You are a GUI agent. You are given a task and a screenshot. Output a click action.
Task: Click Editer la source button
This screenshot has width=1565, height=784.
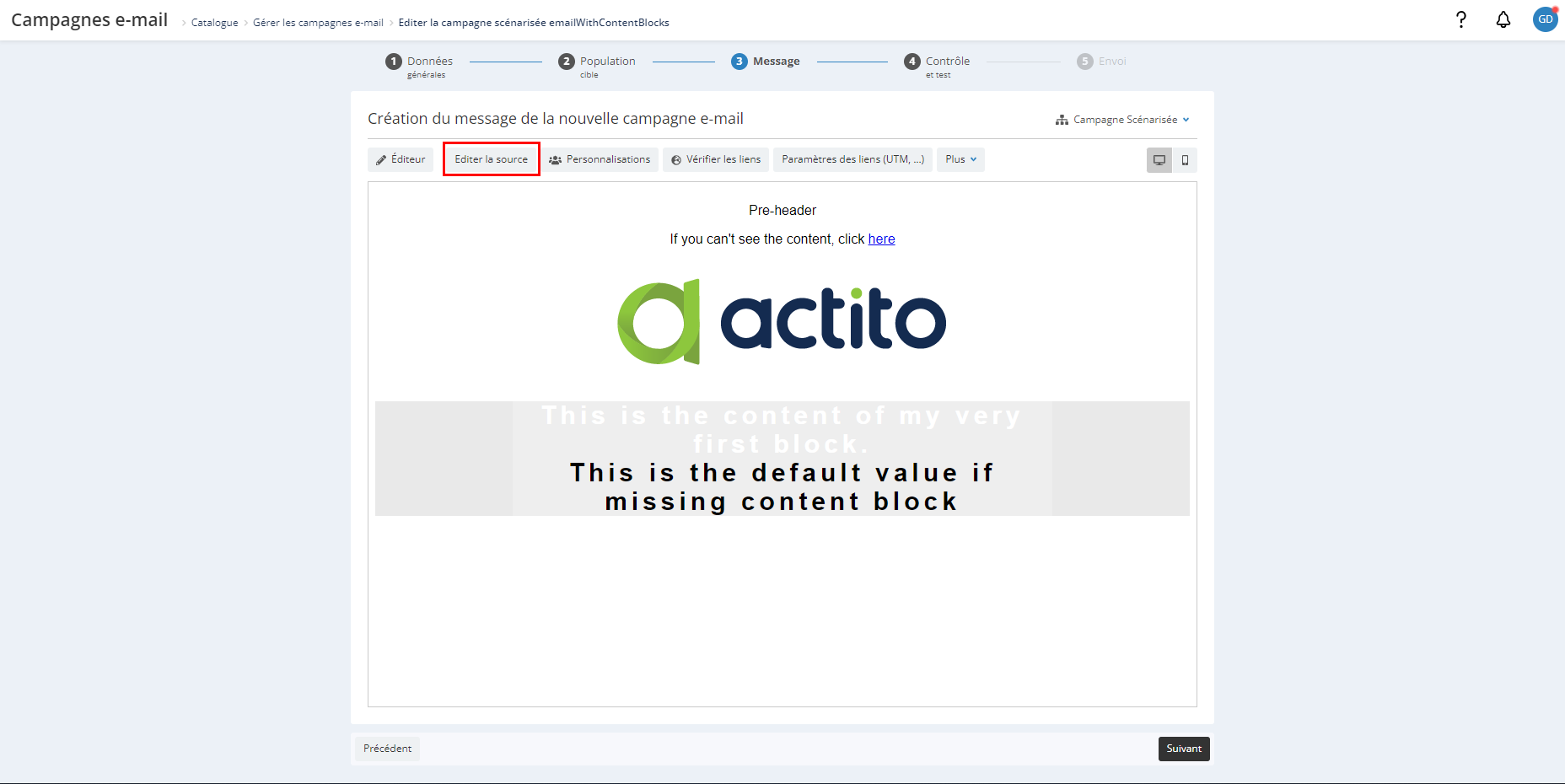coord(492,159)
